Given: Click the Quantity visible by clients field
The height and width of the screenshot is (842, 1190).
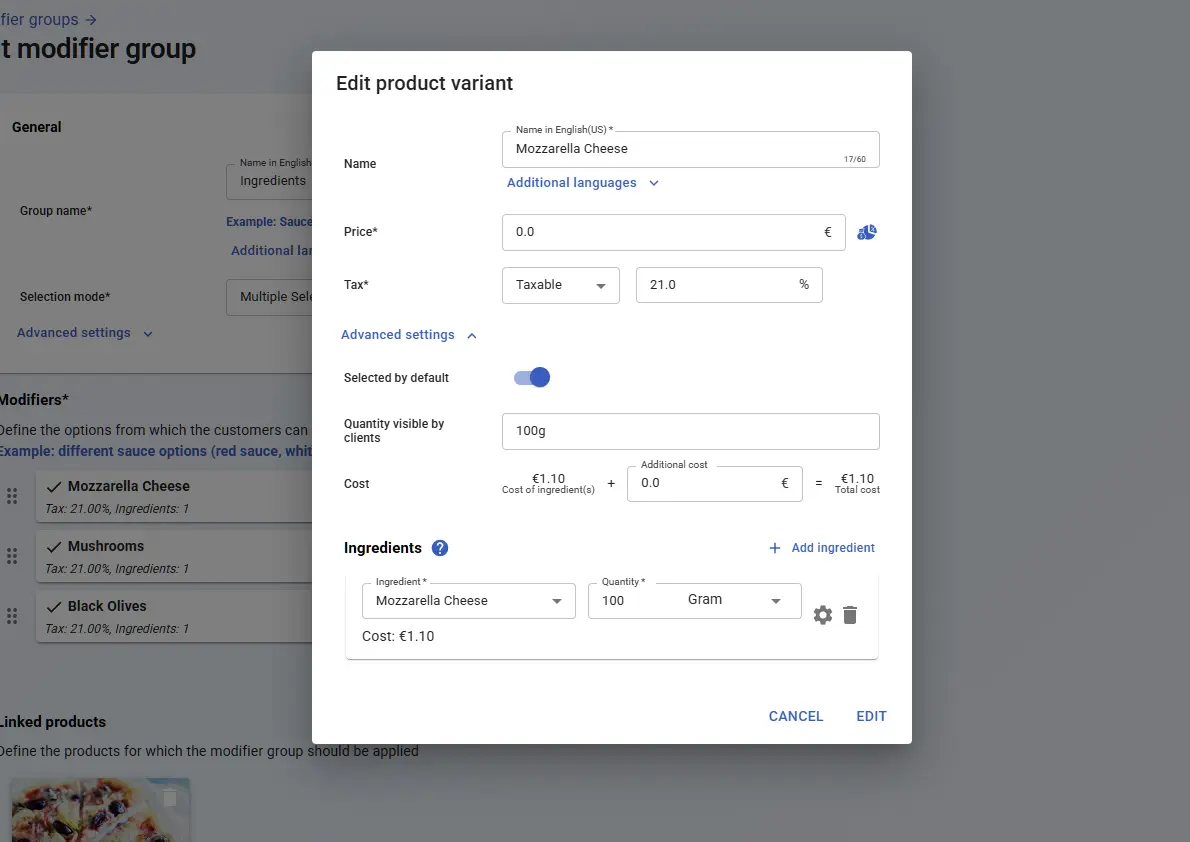Looking at the screenshot, I should [x=690, y=432].
